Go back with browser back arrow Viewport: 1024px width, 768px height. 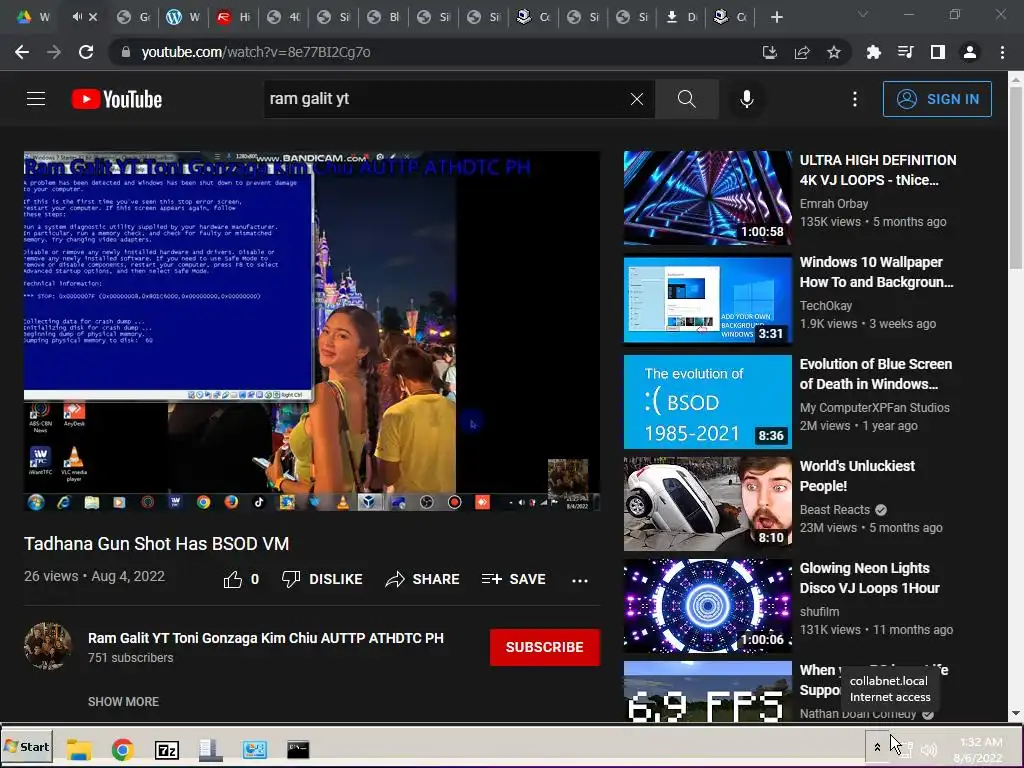(x=22, y=52)
